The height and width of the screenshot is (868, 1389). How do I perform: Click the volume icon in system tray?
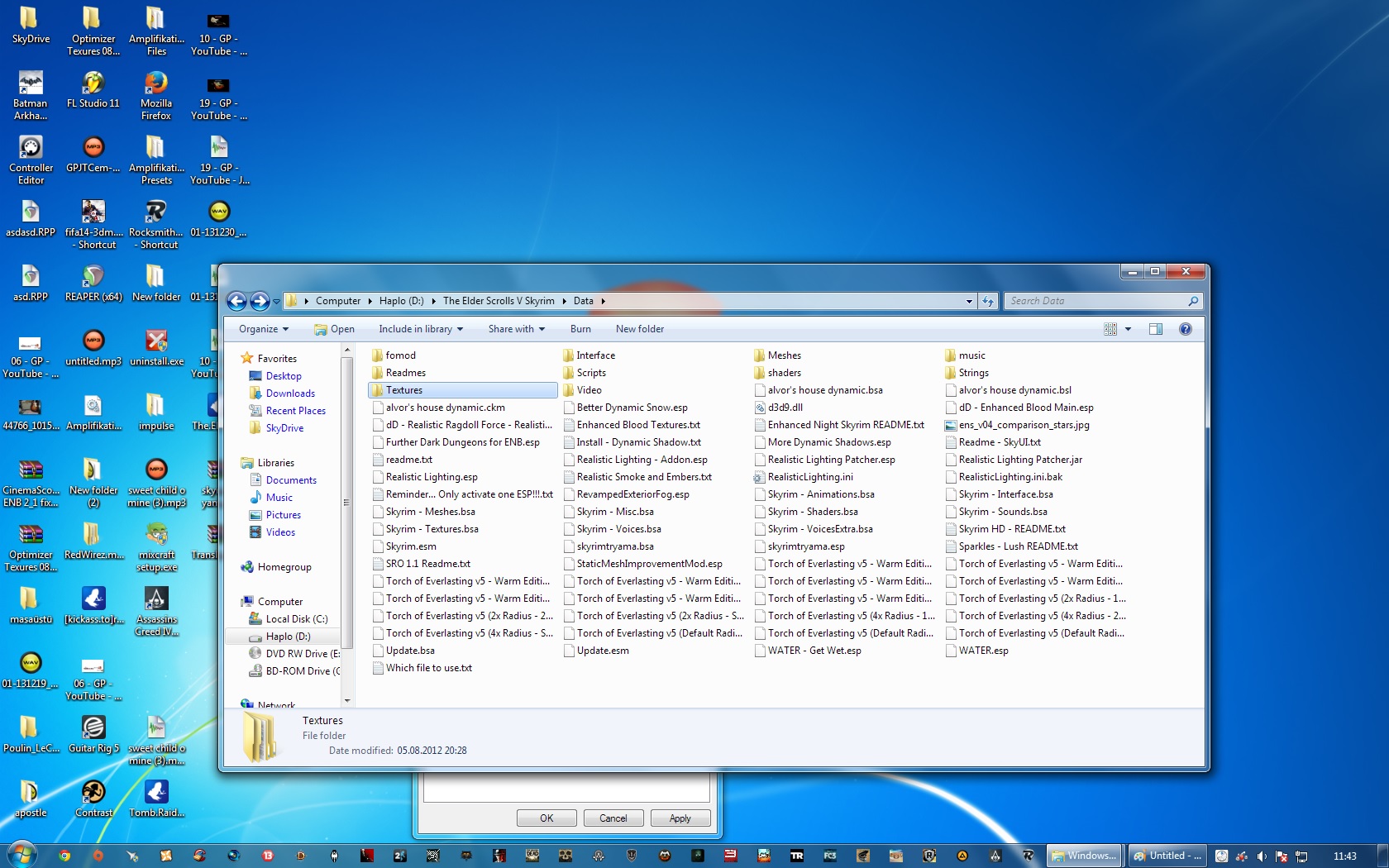[x=1262, y=856]
